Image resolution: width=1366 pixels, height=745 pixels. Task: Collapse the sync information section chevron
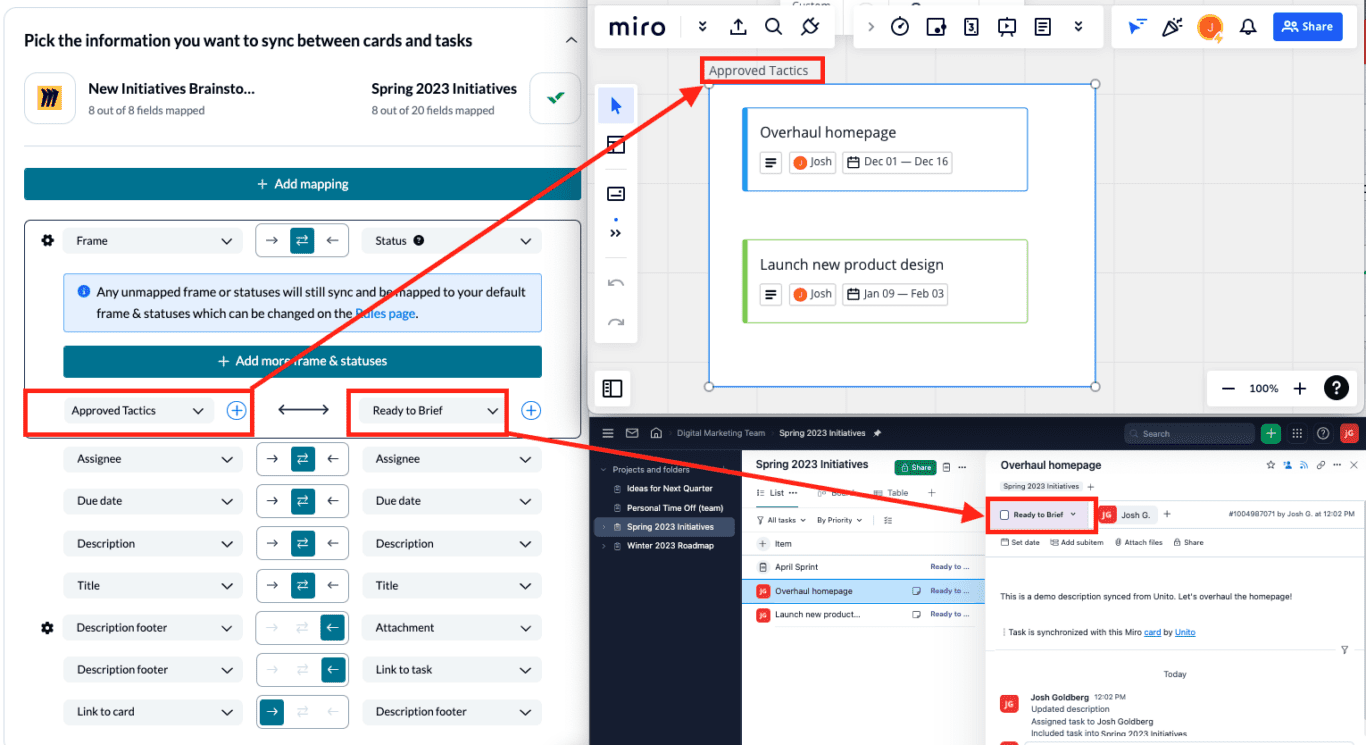coord(571,40)
